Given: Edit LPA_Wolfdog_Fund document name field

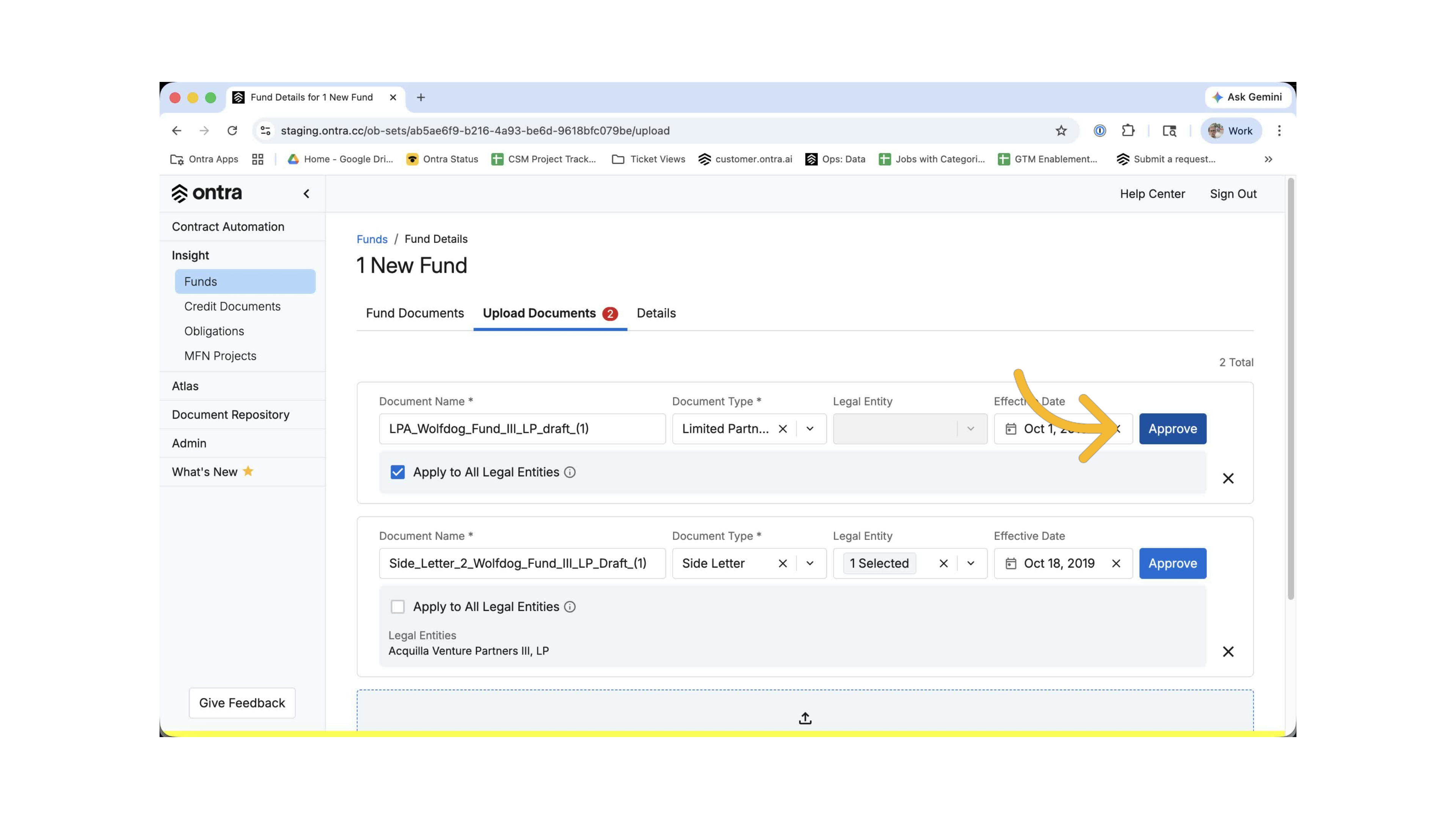Looking at the screenshot, I should (x=522, y=429).
